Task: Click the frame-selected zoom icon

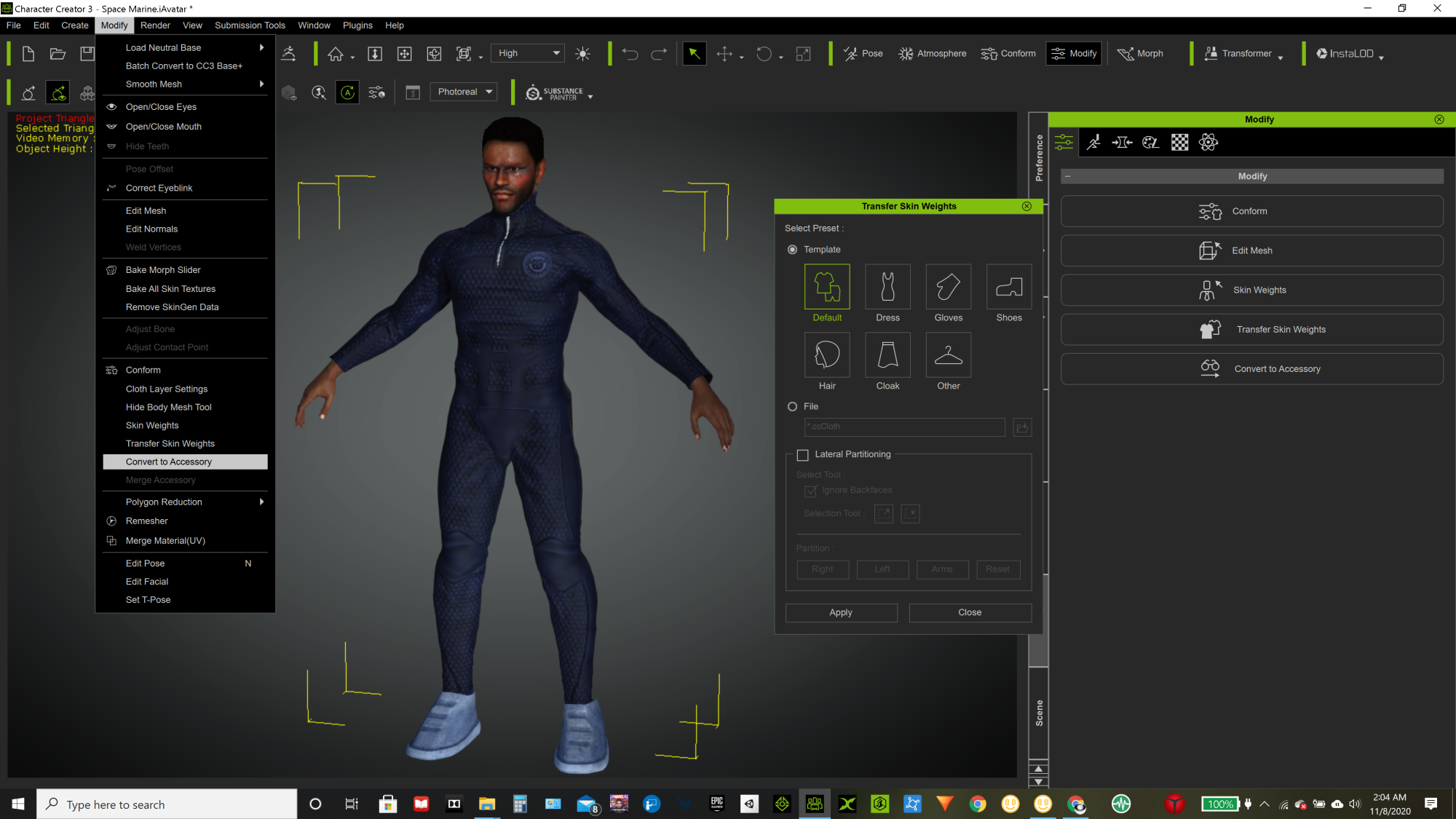Action: click(464, 54)
